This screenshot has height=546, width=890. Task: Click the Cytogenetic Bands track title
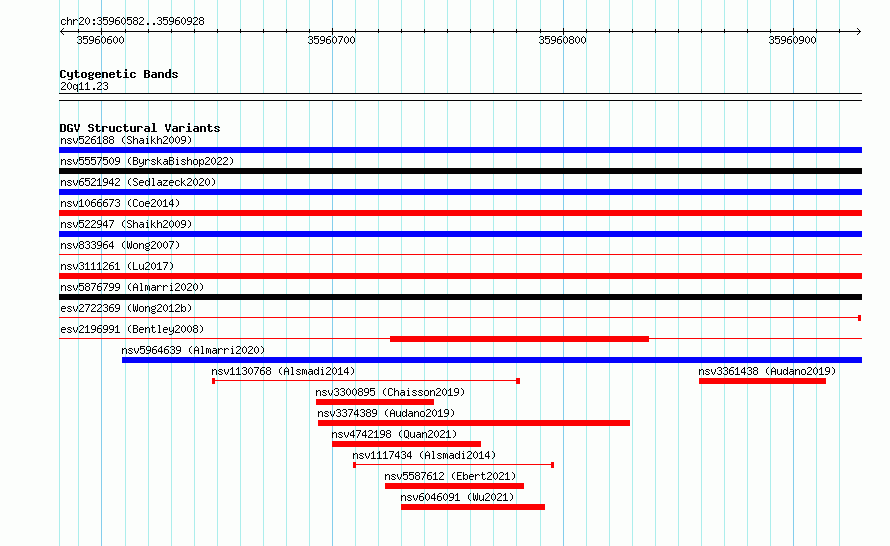click(119, 74)
